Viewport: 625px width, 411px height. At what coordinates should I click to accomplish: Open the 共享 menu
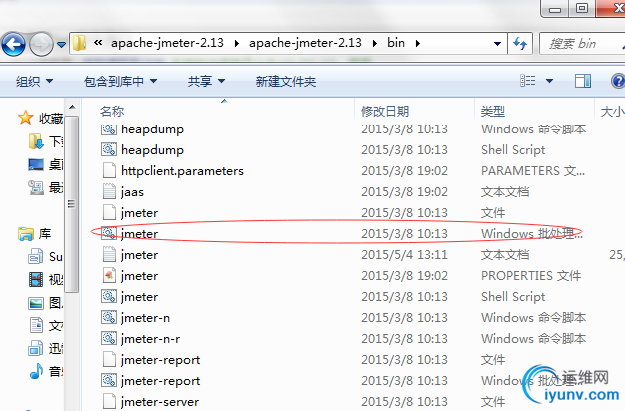point(206,81)
